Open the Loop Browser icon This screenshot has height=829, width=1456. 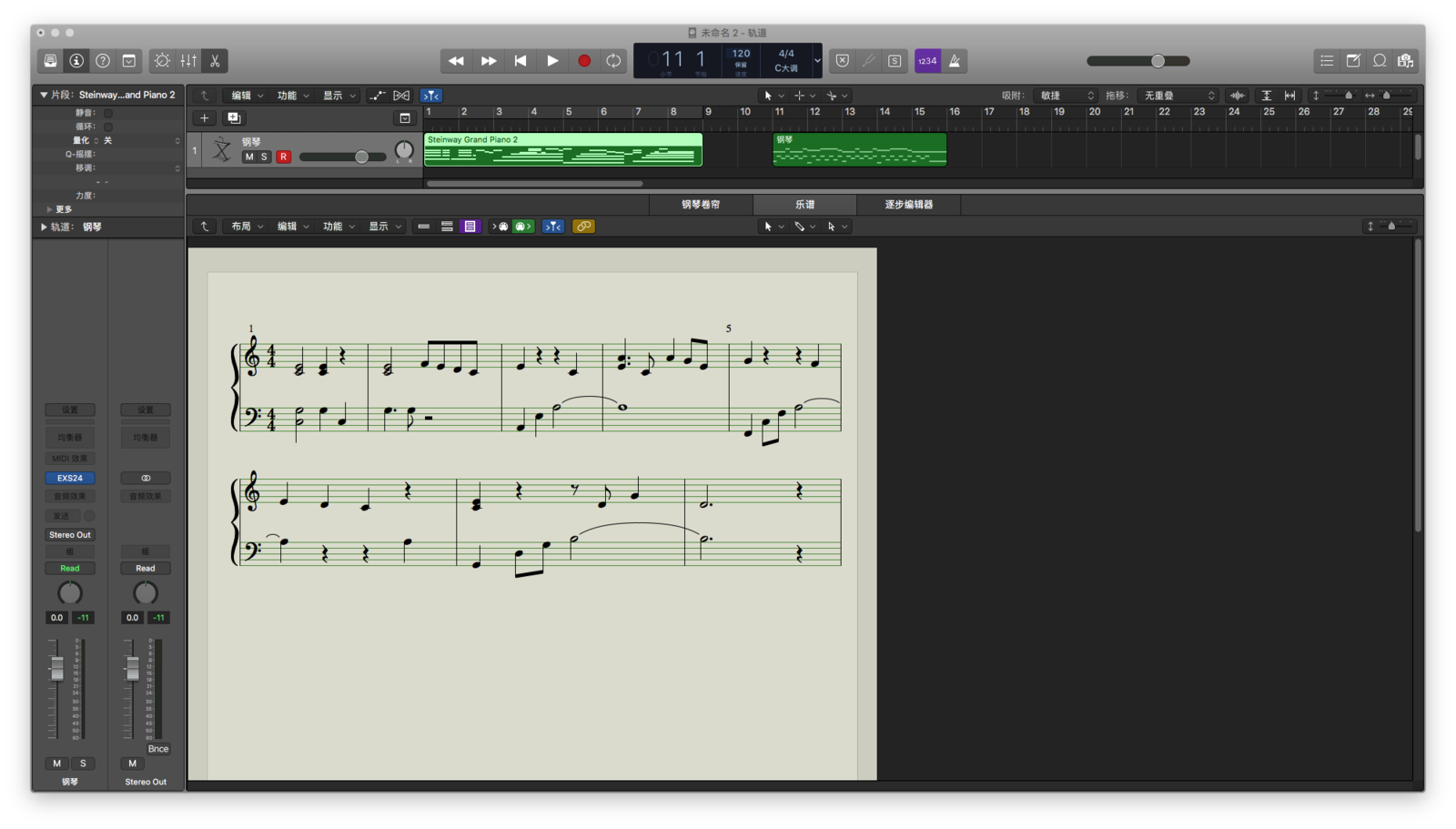pyautogui.click(x=1380, y=61)
